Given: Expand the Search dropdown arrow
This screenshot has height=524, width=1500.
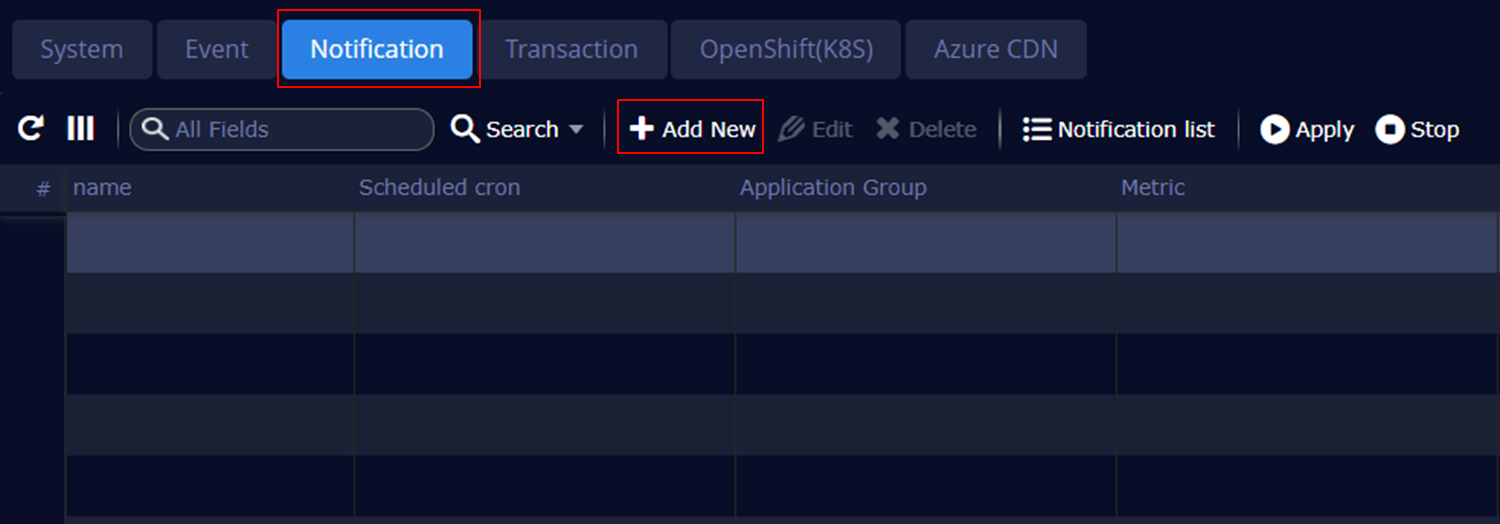Looking at the screenshot, I should pyautogui.click(x=576, y=130).
